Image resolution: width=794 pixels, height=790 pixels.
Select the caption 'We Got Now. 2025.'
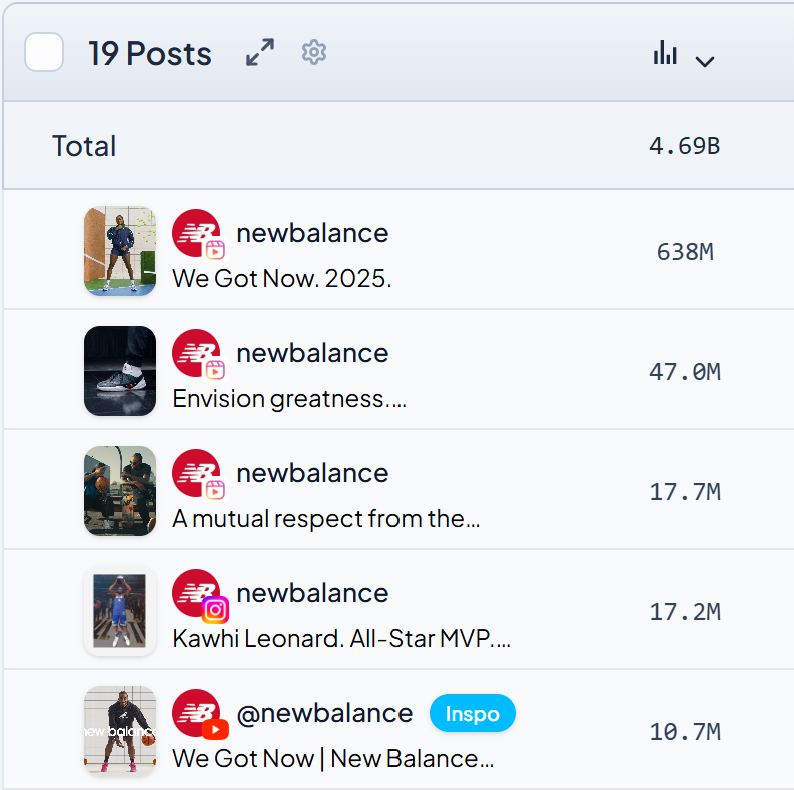[x=282, y=278]
